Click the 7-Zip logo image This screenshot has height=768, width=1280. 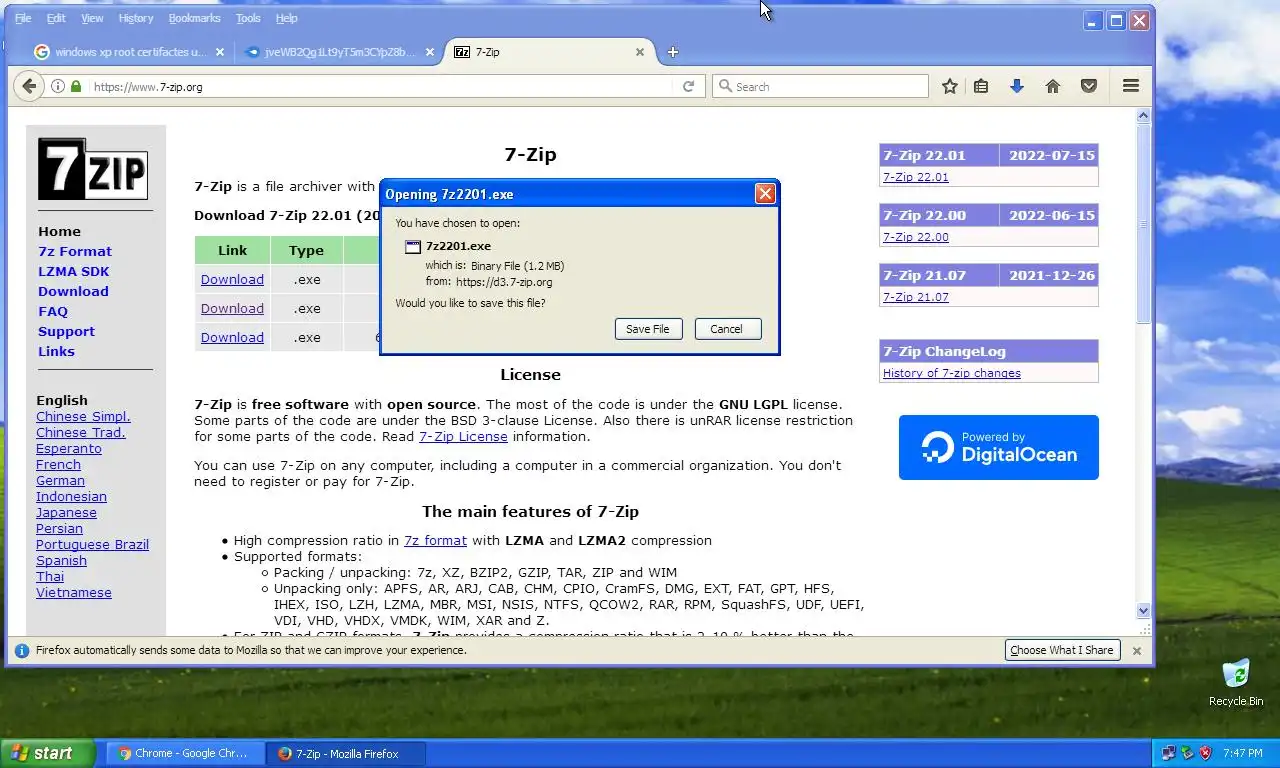click(93, 169)
